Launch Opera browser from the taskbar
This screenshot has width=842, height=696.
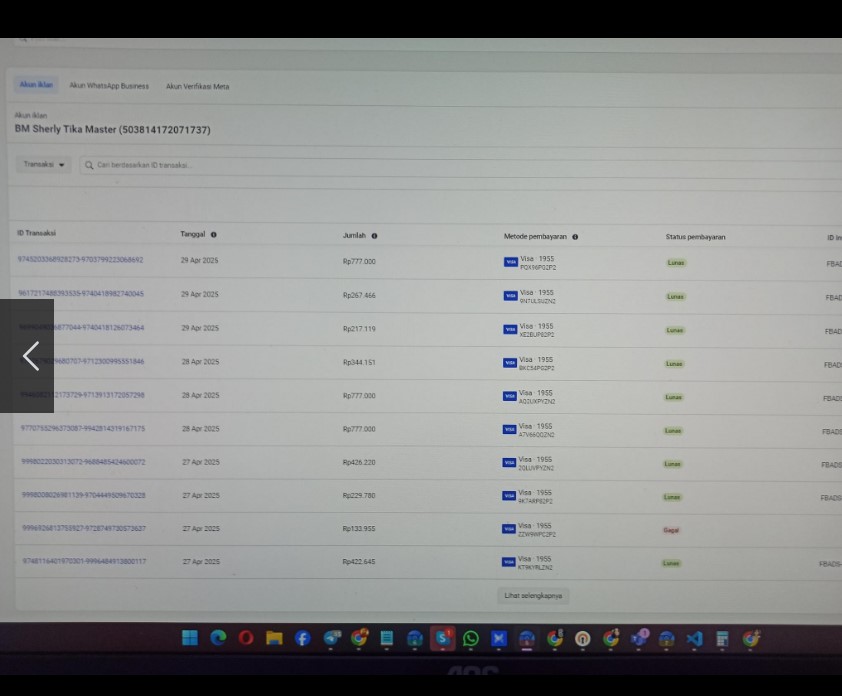tap(245, 638)
